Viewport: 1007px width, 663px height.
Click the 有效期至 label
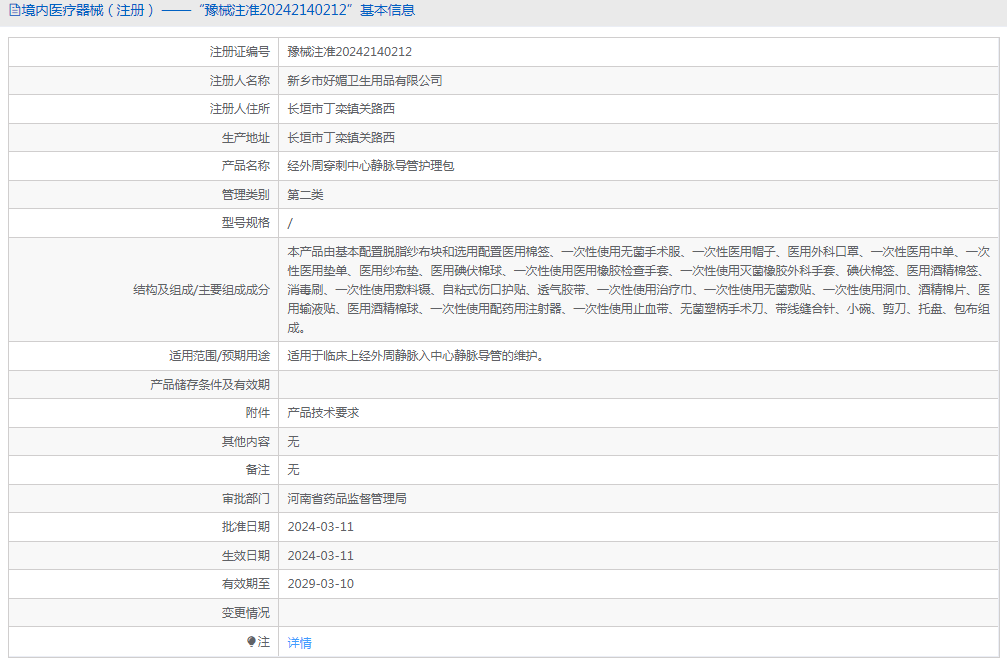coord(246,584)
